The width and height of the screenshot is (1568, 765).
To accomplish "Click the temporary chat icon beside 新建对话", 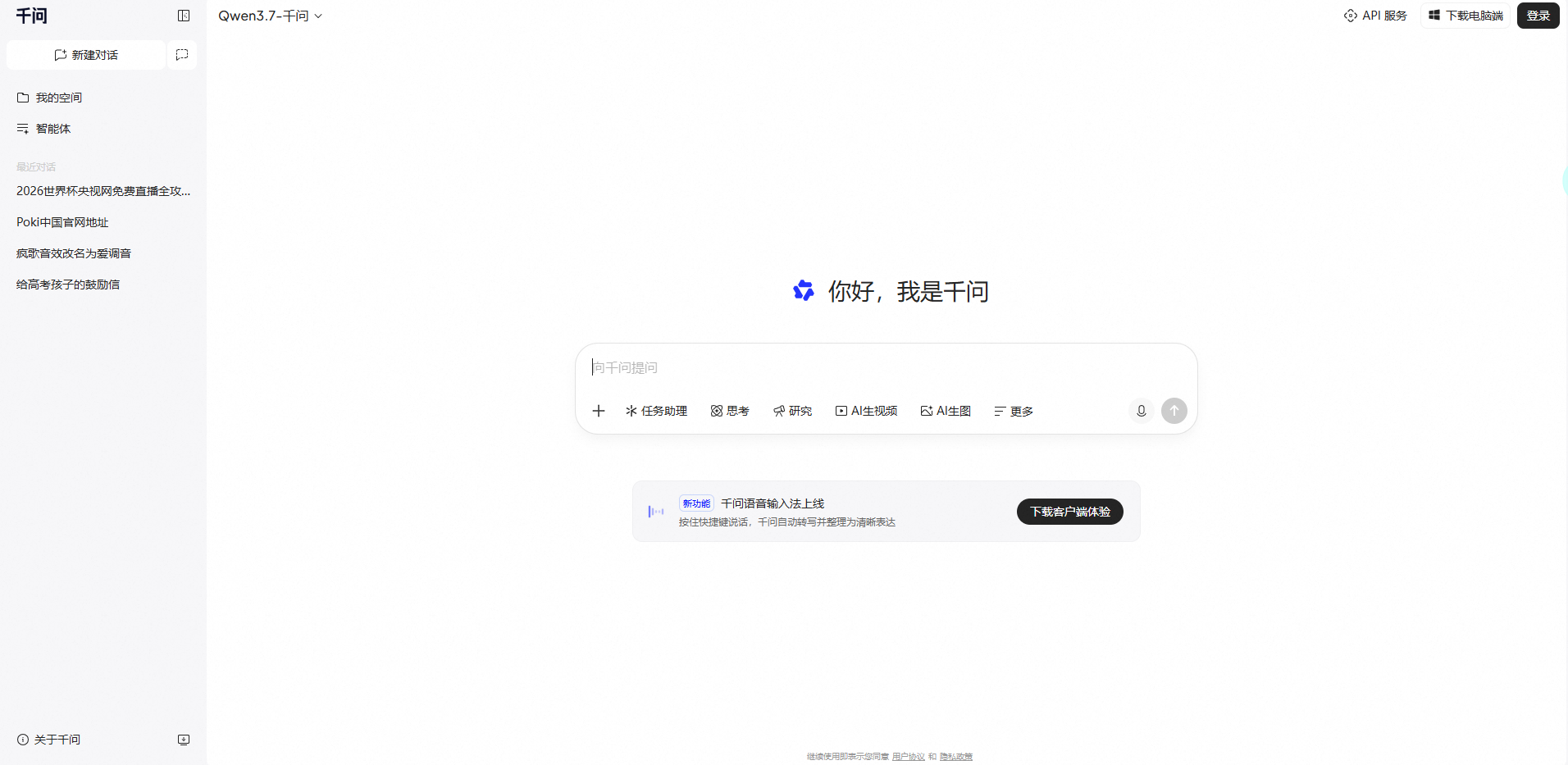I will point(182,55).
